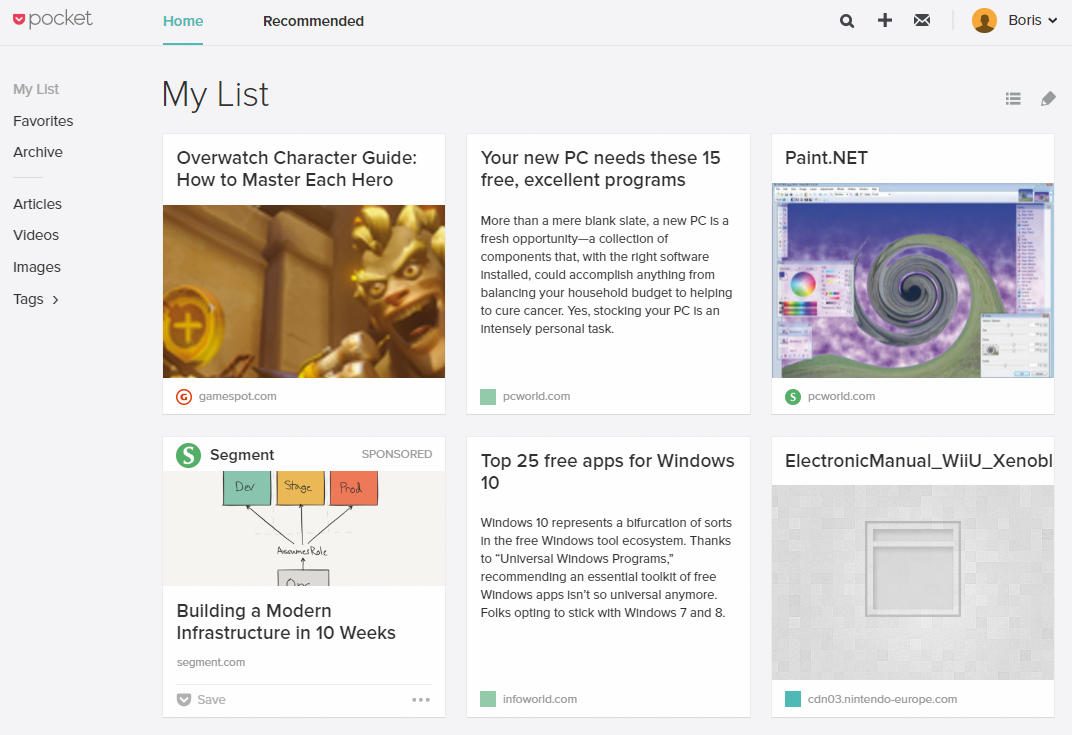1072x735 pixels.
Task: Click the plus icon to add item
Action: pyautogui.click(x=885, y=21)
